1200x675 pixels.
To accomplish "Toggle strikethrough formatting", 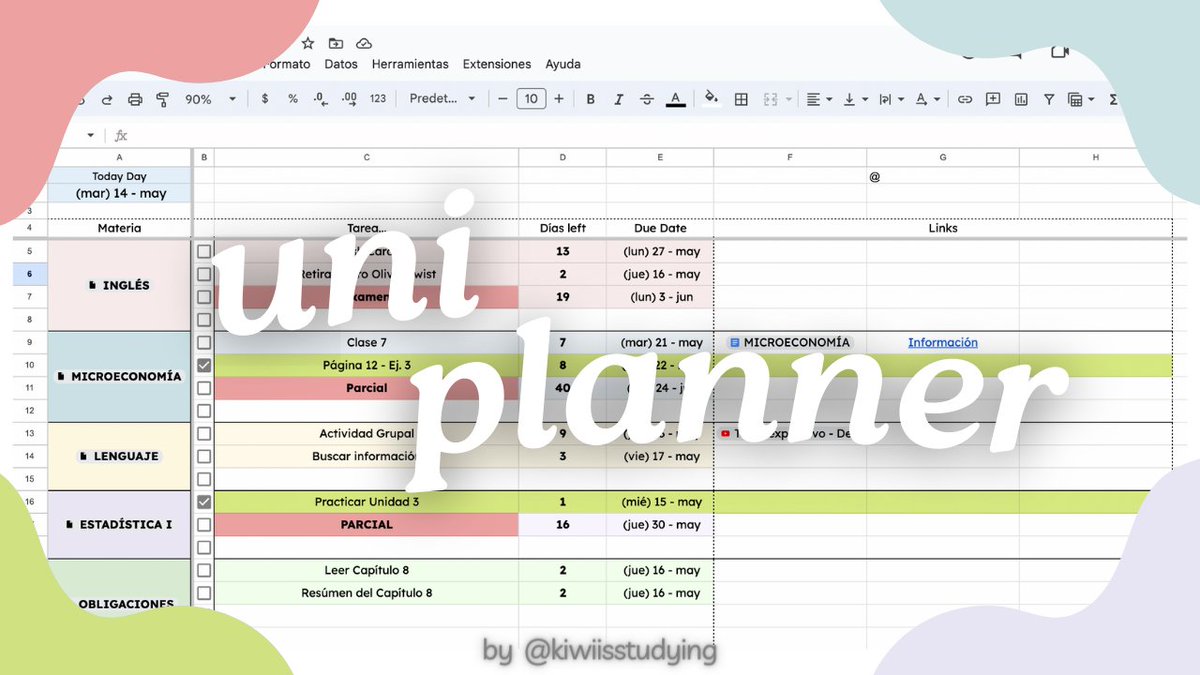I will pyautogui.click(x=647, y=99).
